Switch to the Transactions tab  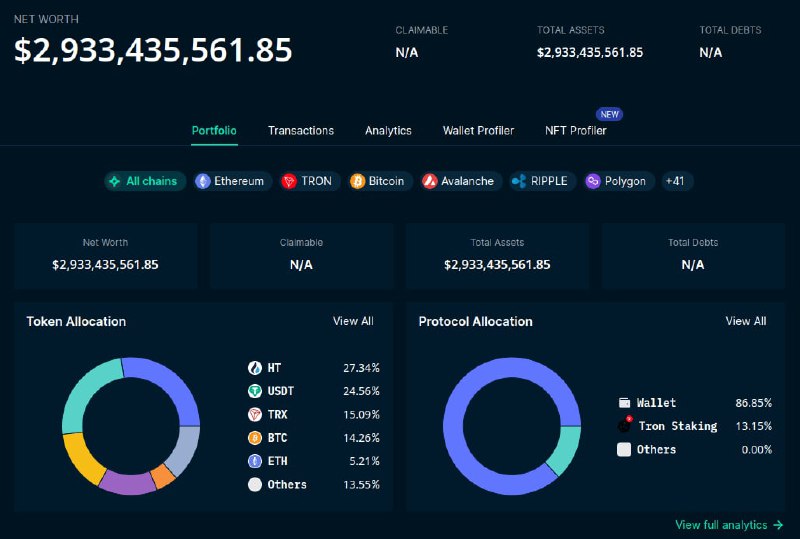(301, 131)
